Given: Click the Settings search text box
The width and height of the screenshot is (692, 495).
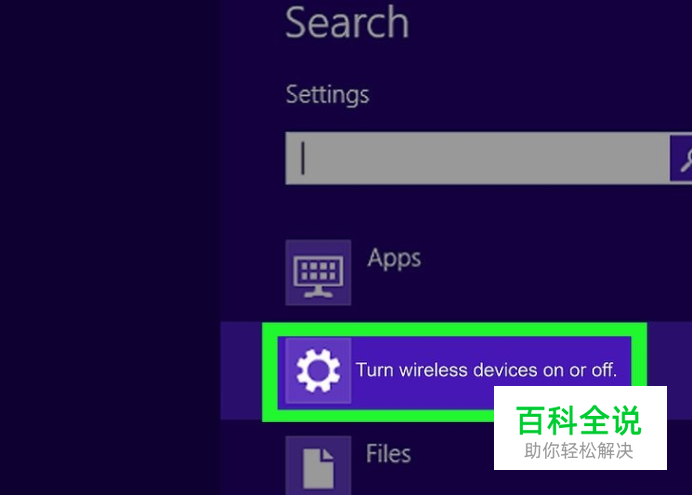Looking at the screenshot, I should point(477,158).
